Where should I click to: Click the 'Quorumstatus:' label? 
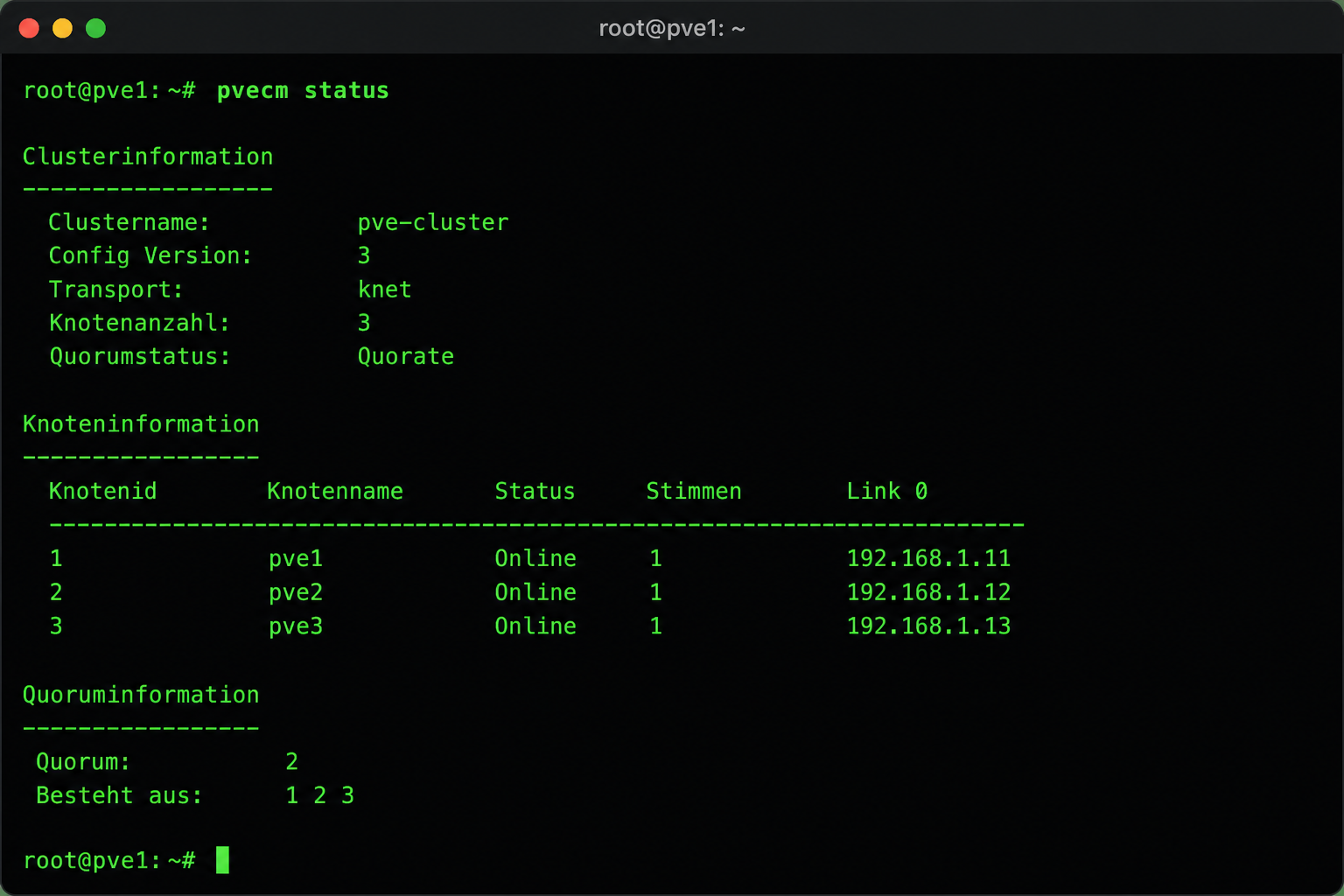pyautogui.click(x=140, y=357)
